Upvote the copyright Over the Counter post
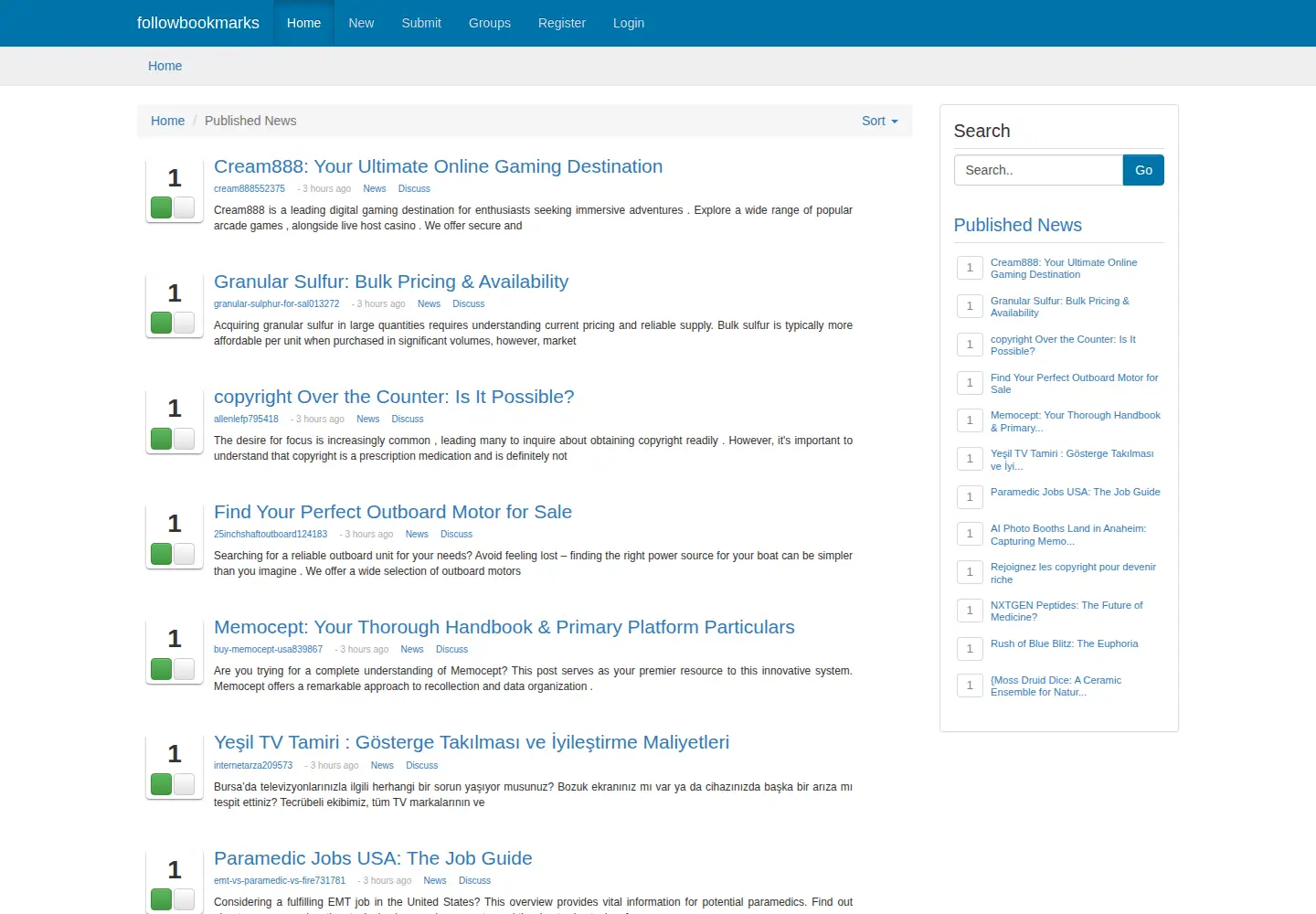The image size is (1316, 914). click(x=162, y=438)
